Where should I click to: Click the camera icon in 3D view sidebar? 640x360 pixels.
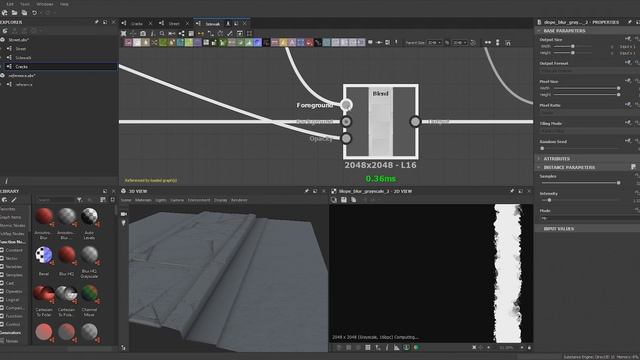(124, 214)
